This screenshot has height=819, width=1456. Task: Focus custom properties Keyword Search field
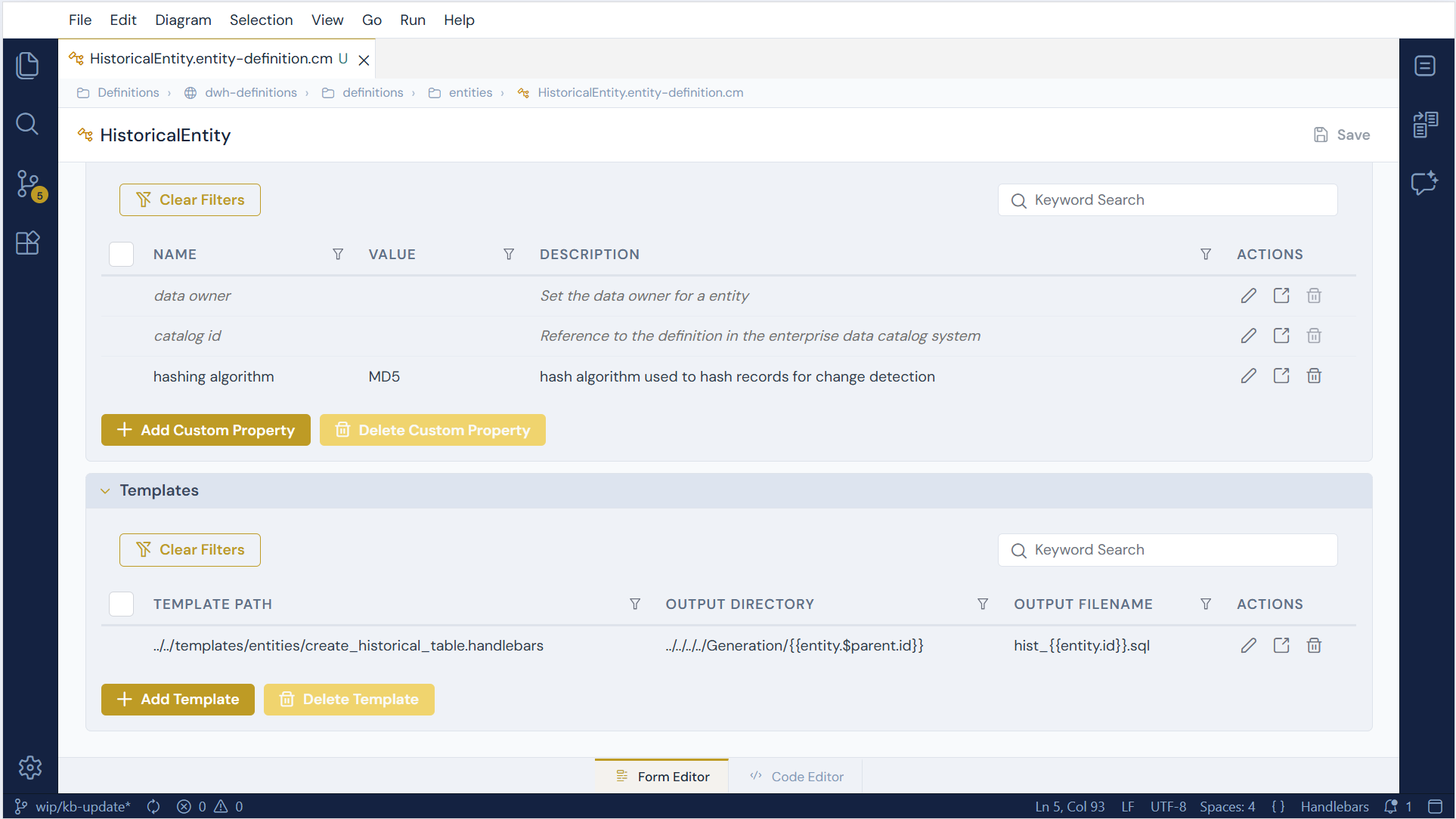tap(1167, 200)
